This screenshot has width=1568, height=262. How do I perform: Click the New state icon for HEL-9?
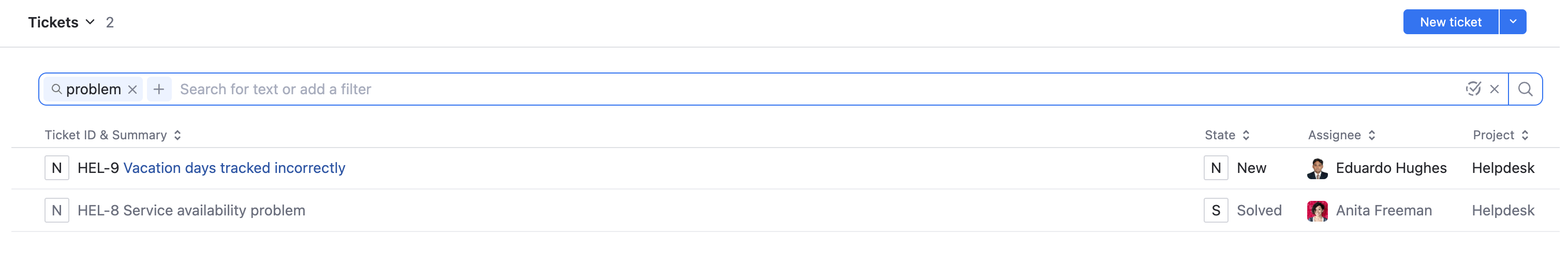coord(1216,168)
